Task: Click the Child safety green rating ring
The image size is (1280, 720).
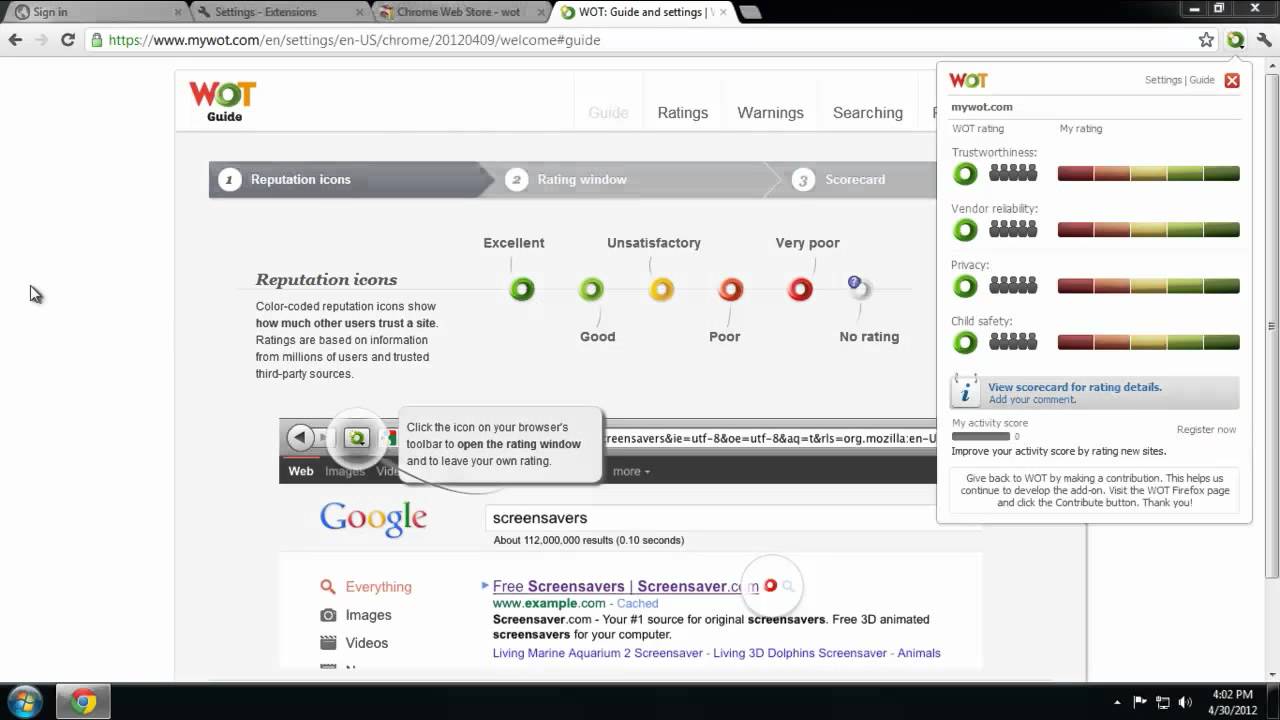Action: [965, 342]
